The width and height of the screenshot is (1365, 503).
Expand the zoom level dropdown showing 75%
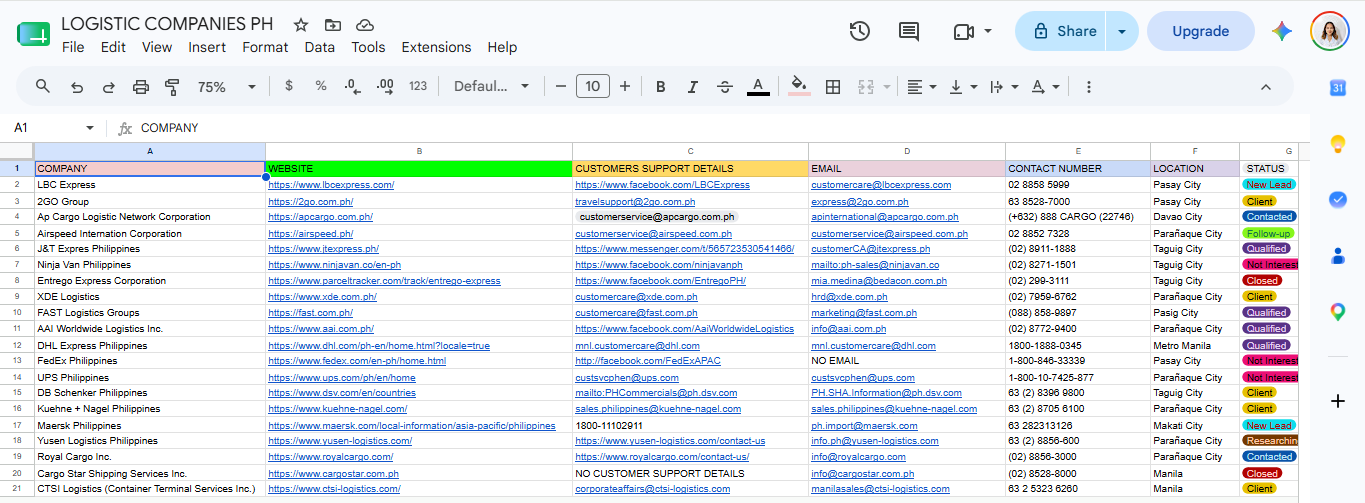pos(227,87)
